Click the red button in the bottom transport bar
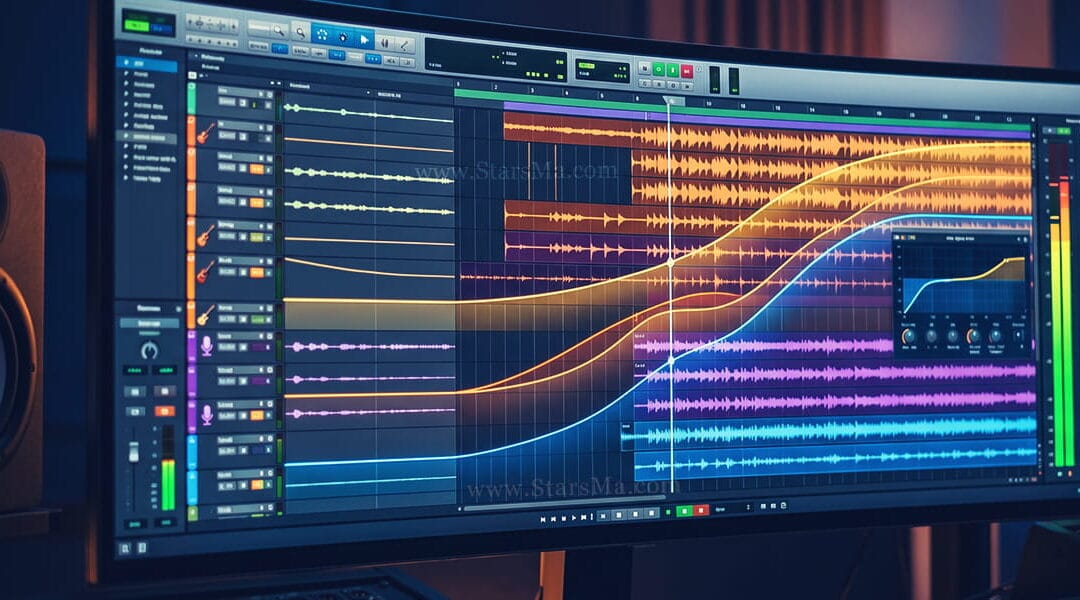 point(701,510)
